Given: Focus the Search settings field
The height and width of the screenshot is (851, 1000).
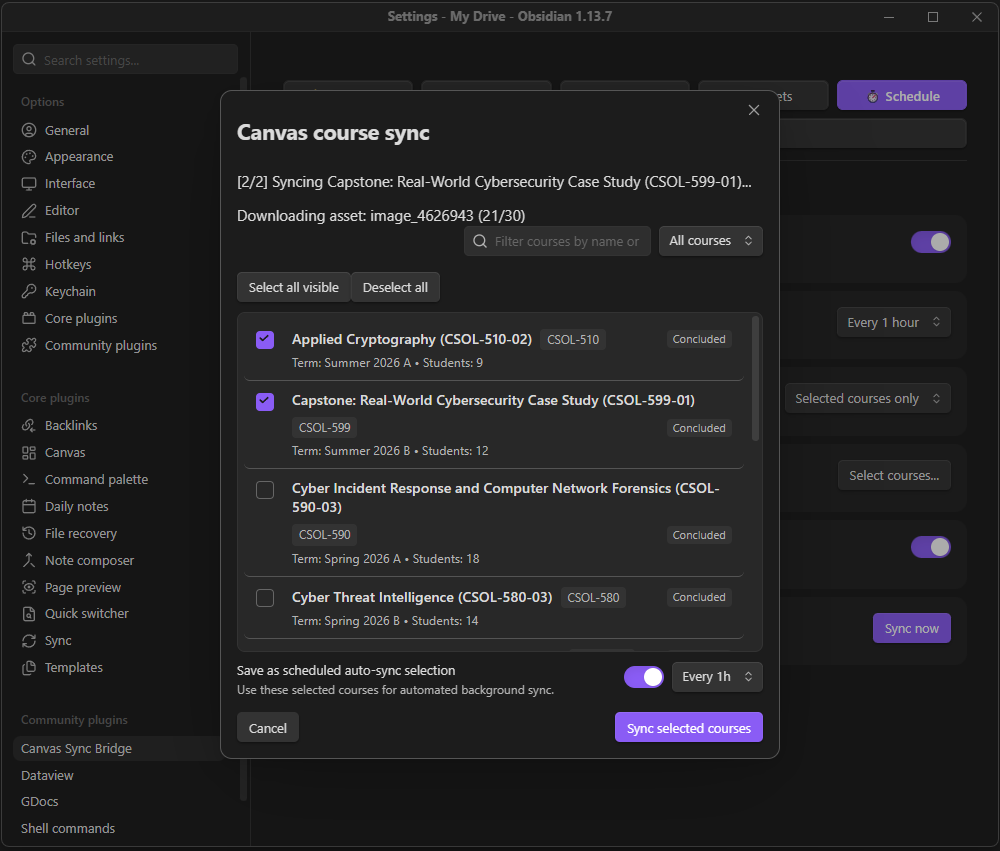Looking at the screenshot, I should click(x=125, y=59).
